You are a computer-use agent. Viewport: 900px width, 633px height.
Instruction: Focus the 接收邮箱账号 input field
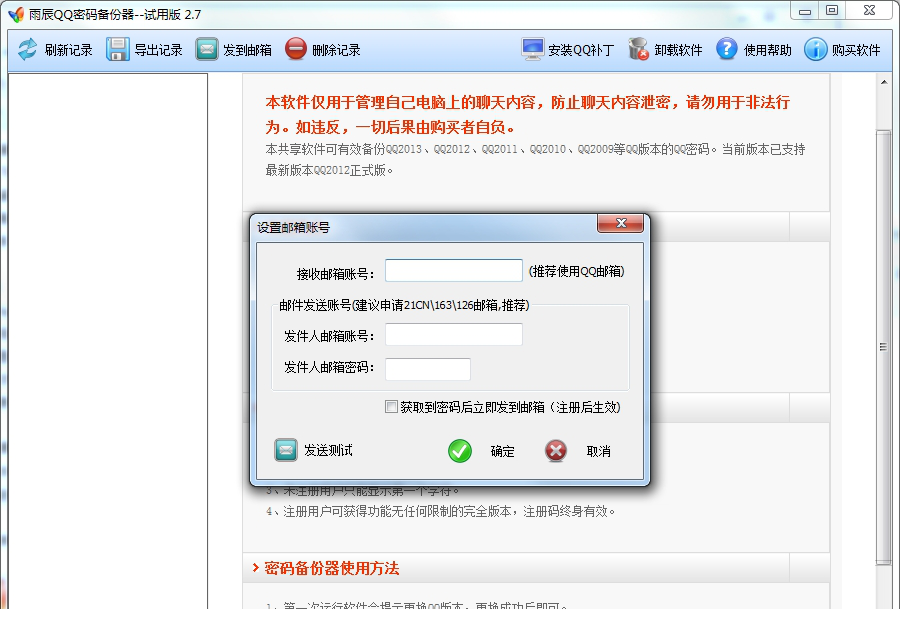tap(453, 271)
